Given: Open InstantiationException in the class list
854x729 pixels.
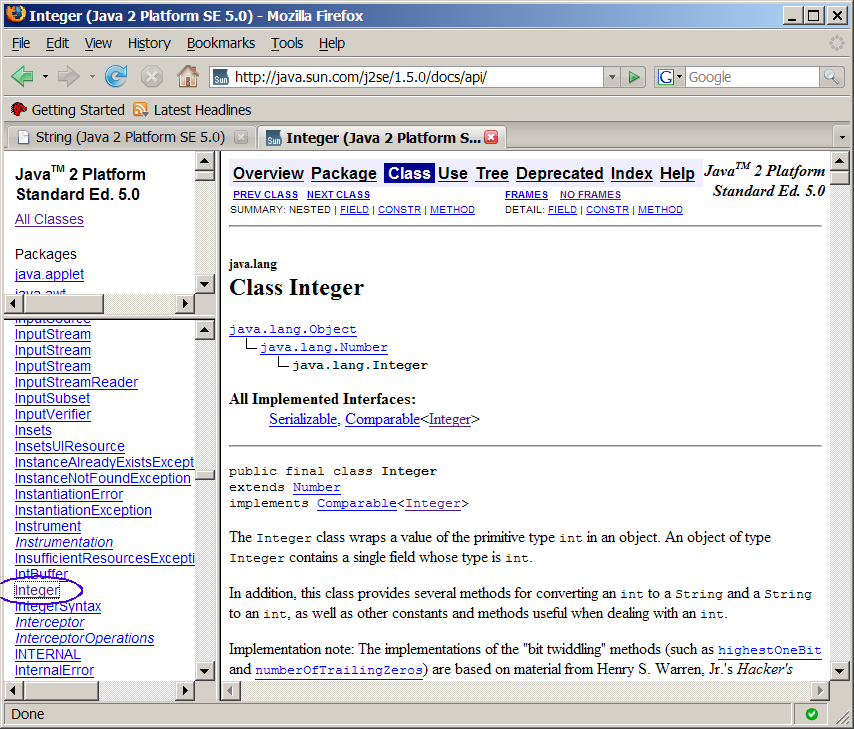Looking at the screenshot, I should click(x=83, y=511).
